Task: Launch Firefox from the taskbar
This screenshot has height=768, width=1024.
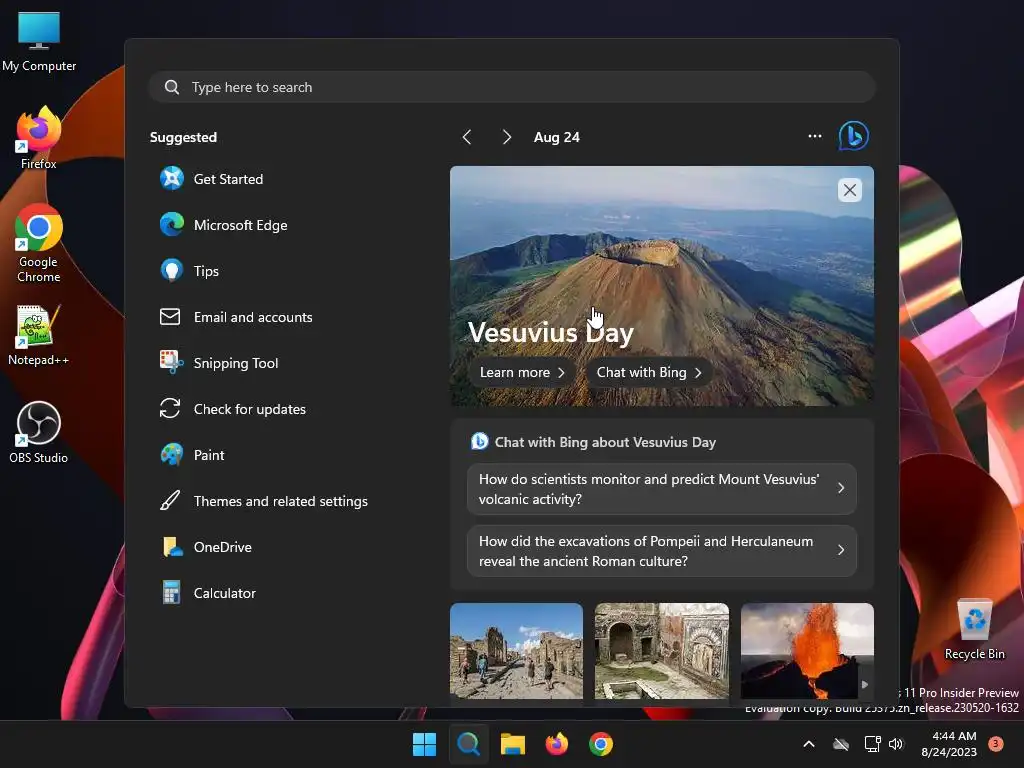Action: click(x=556, y=744)
